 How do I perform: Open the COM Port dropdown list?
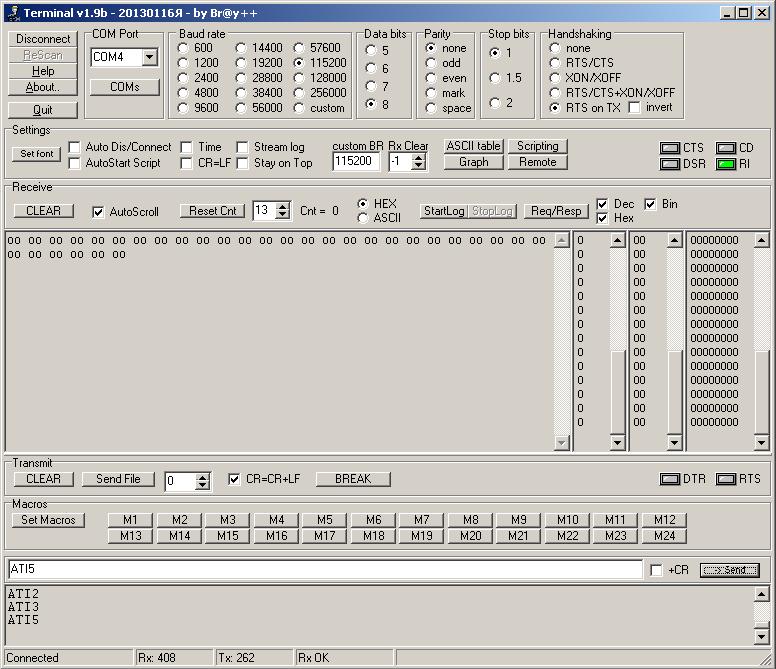pos(149,58)
